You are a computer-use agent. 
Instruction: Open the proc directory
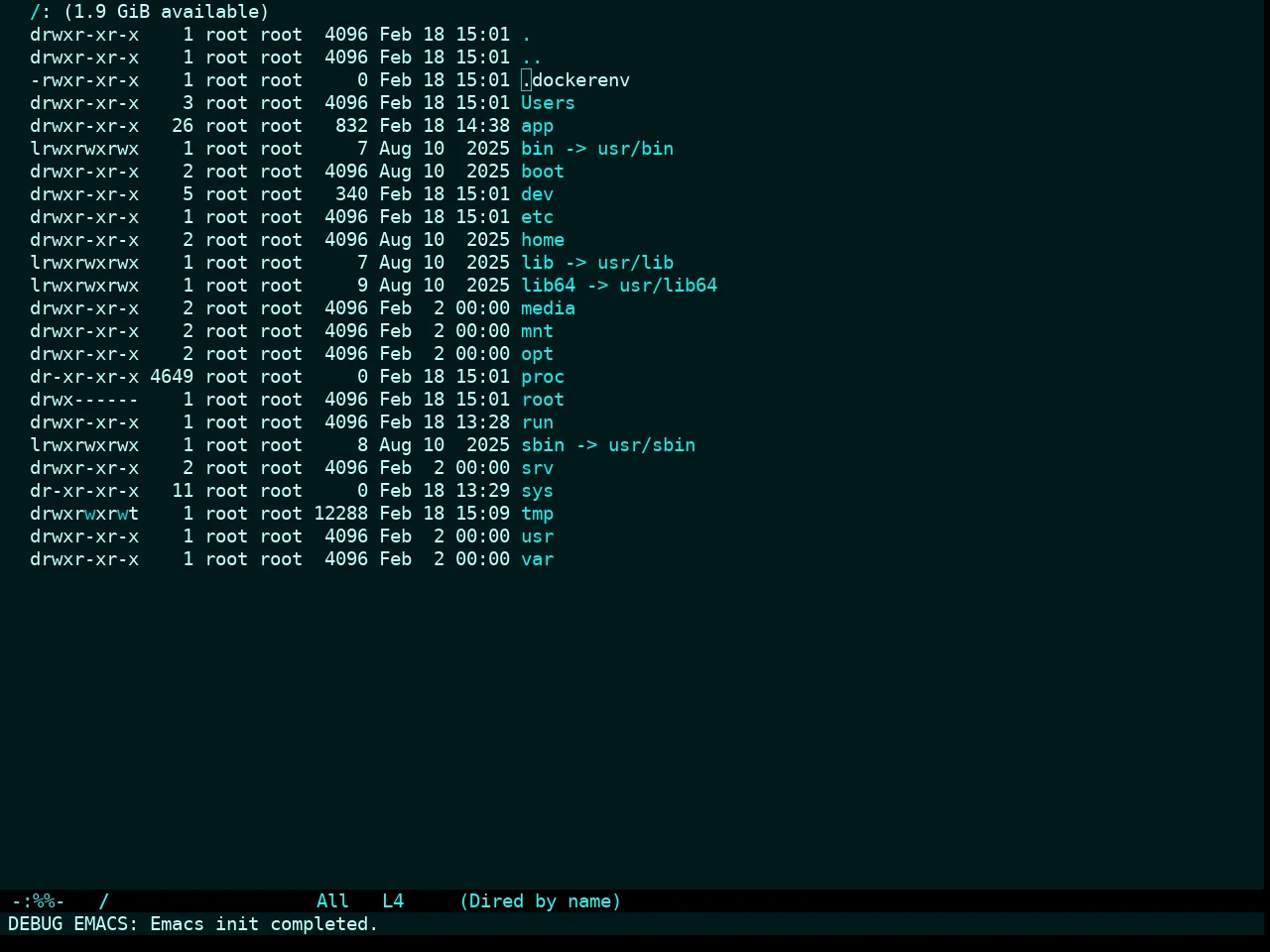[543, 377]
